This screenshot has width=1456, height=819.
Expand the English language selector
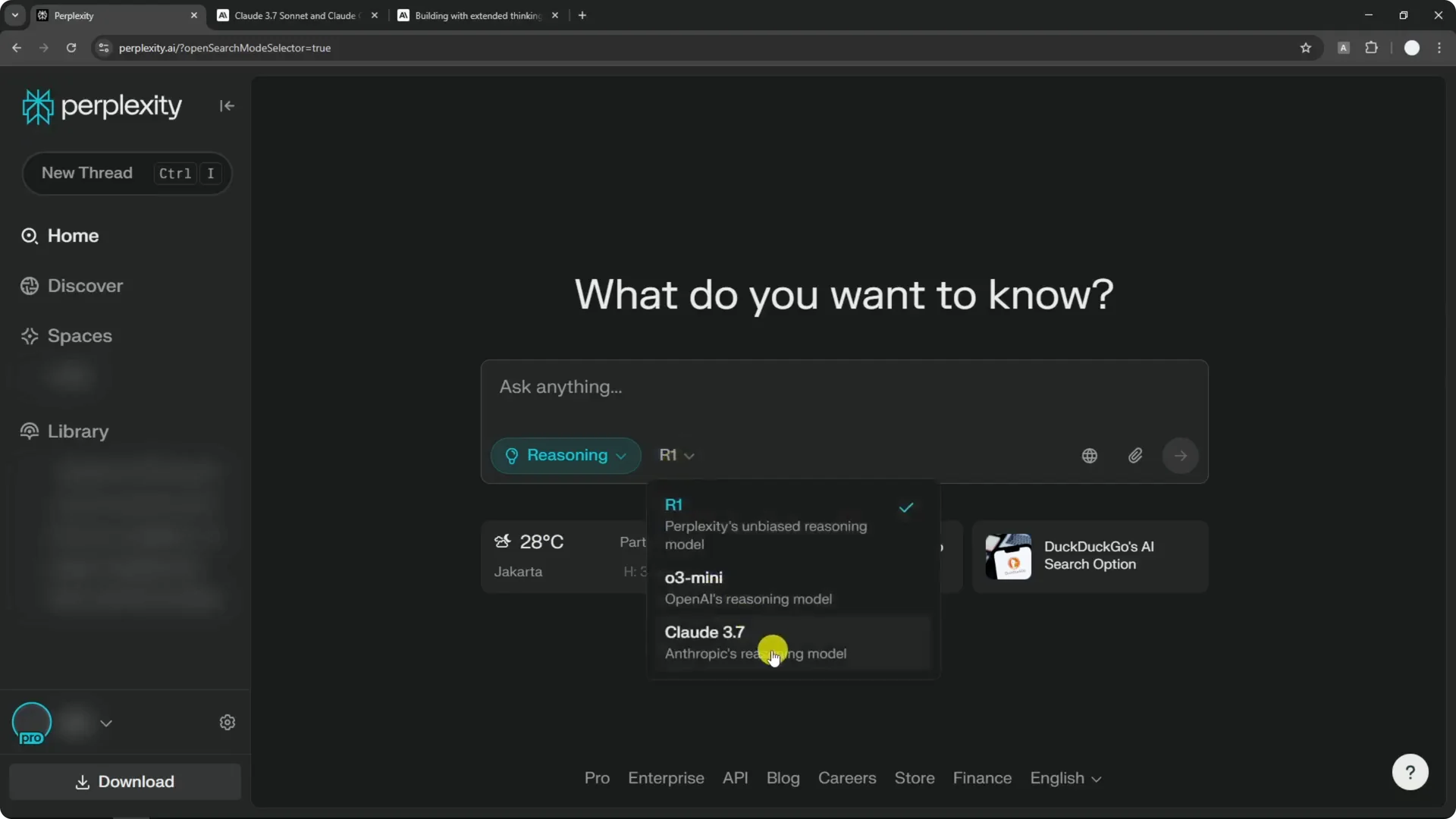(1065, 778)
